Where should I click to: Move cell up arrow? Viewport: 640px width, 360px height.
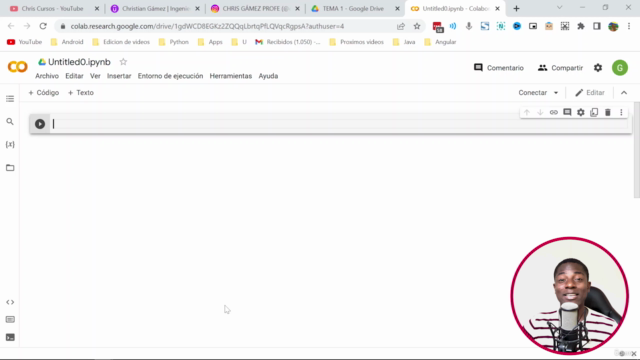pyautogui.click(x=527, y=112)
